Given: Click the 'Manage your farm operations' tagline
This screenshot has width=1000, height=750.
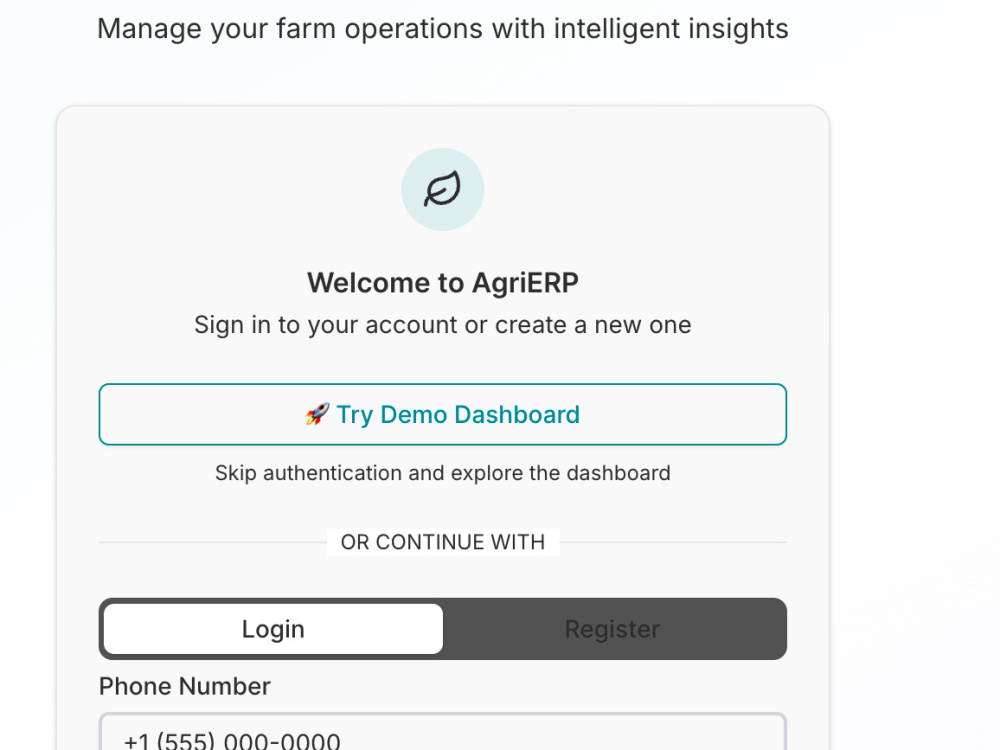Looking at the screenshot, I should tap(443, 29).
